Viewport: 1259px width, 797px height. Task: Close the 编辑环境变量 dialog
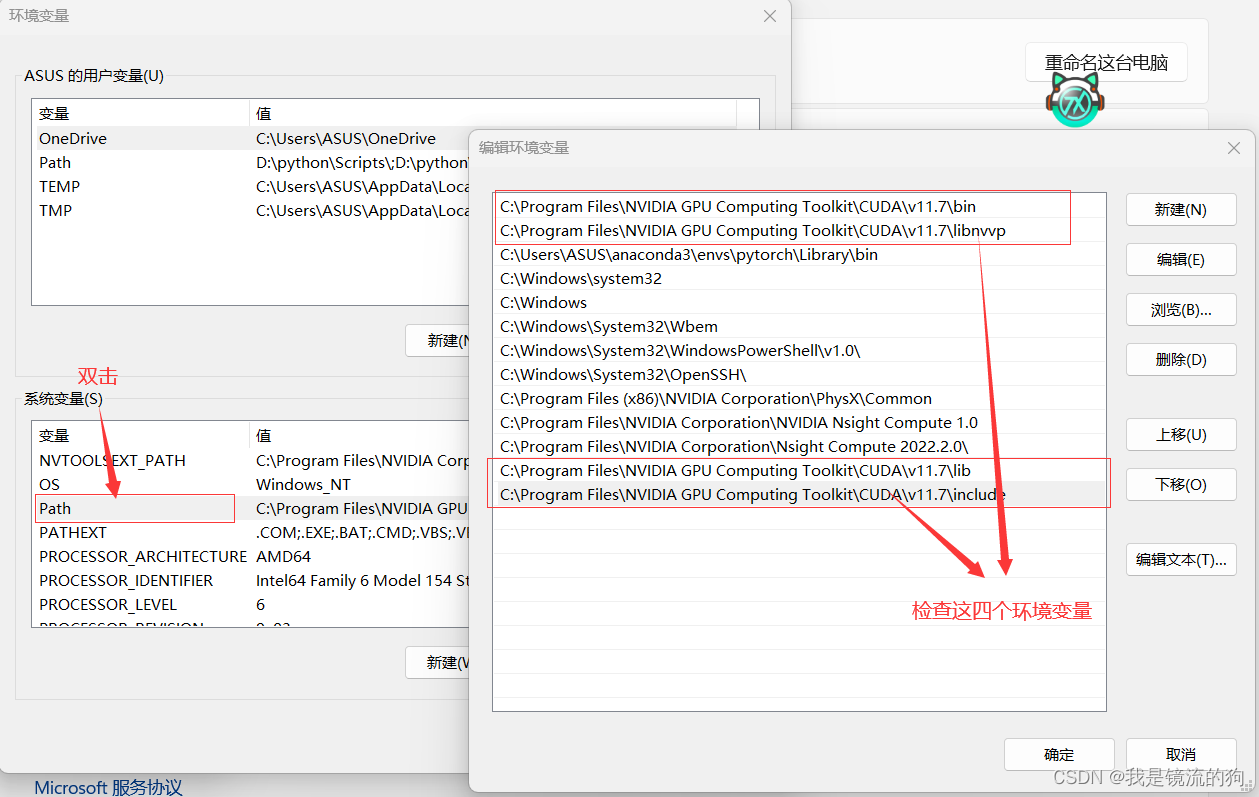(1233, 148)
